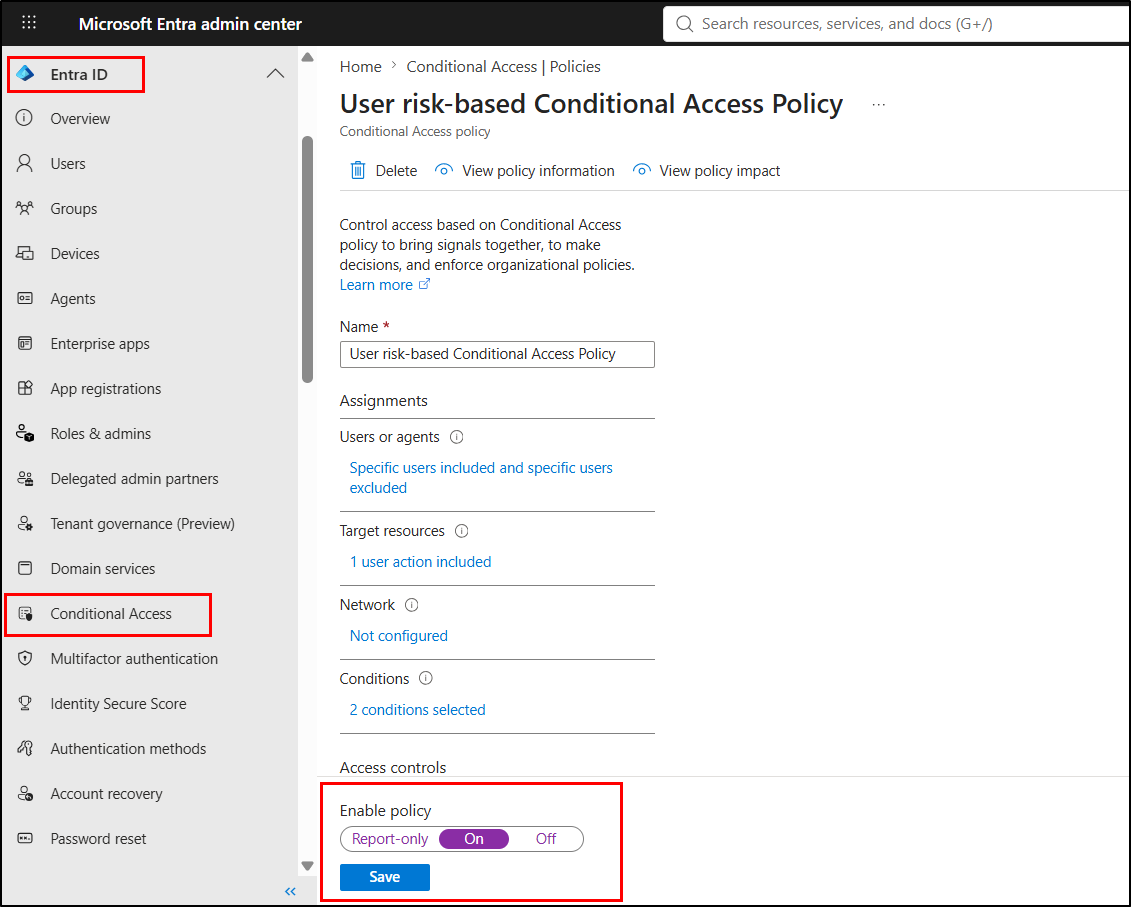Open Specific users included and excluded link
1131x907 pixels.
click(x=481, y=478)
